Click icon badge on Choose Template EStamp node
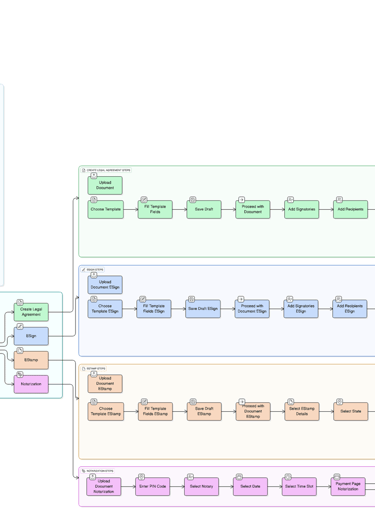Screen dimensions: 375x531 click(x=94, y=402)
